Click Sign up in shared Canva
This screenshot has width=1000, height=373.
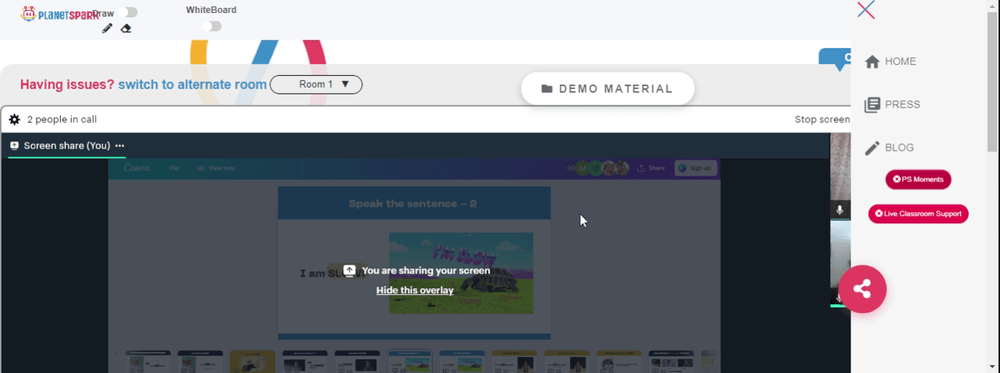coord(696,168)
